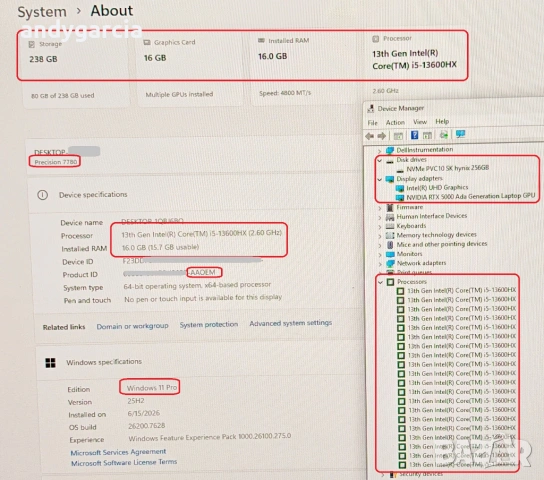This screenshot has height=480, width=544.
Task: Select the Keyboards category icon
Action: (390, 226)
